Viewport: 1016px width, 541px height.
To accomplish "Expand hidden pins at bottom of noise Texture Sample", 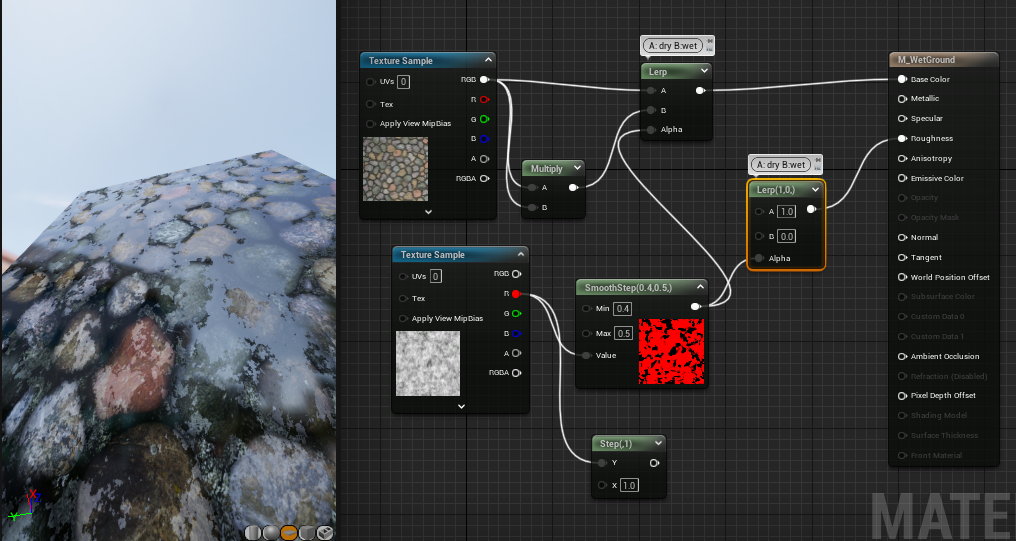I will point(461,406).
